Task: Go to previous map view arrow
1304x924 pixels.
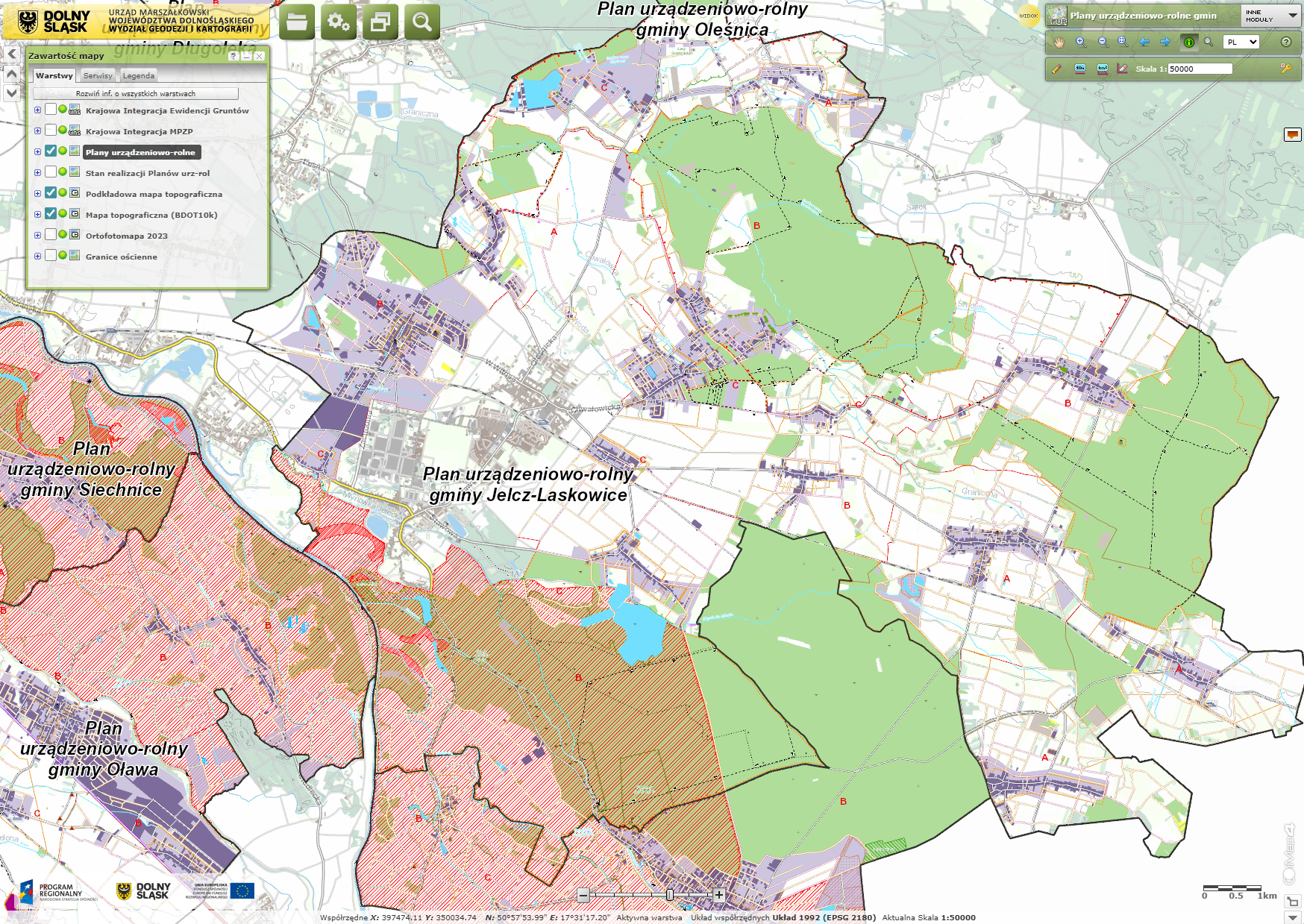Action: [1144, 42]
